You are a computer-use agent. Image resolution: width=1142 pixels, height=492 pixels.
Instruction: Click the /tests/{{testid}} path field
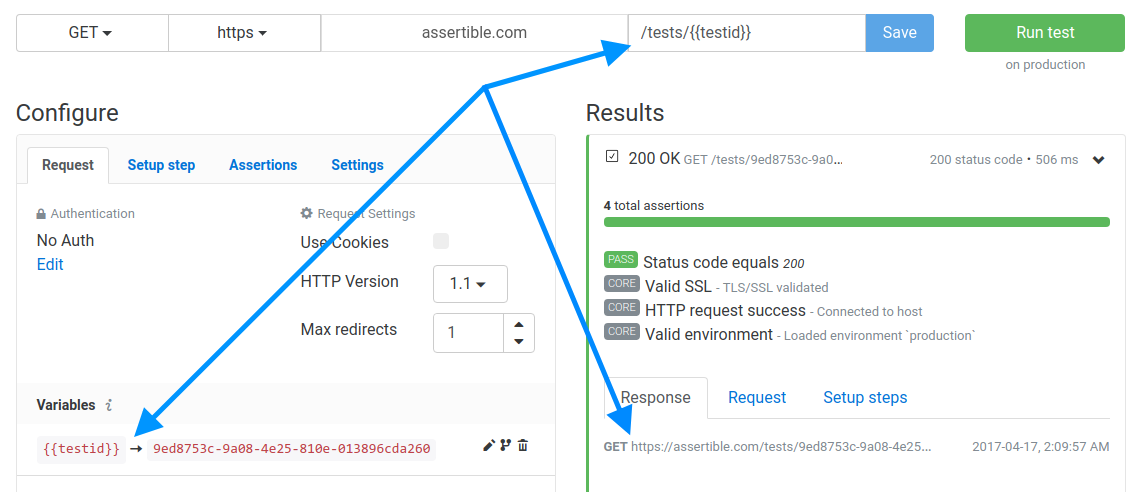click(747, 33)
